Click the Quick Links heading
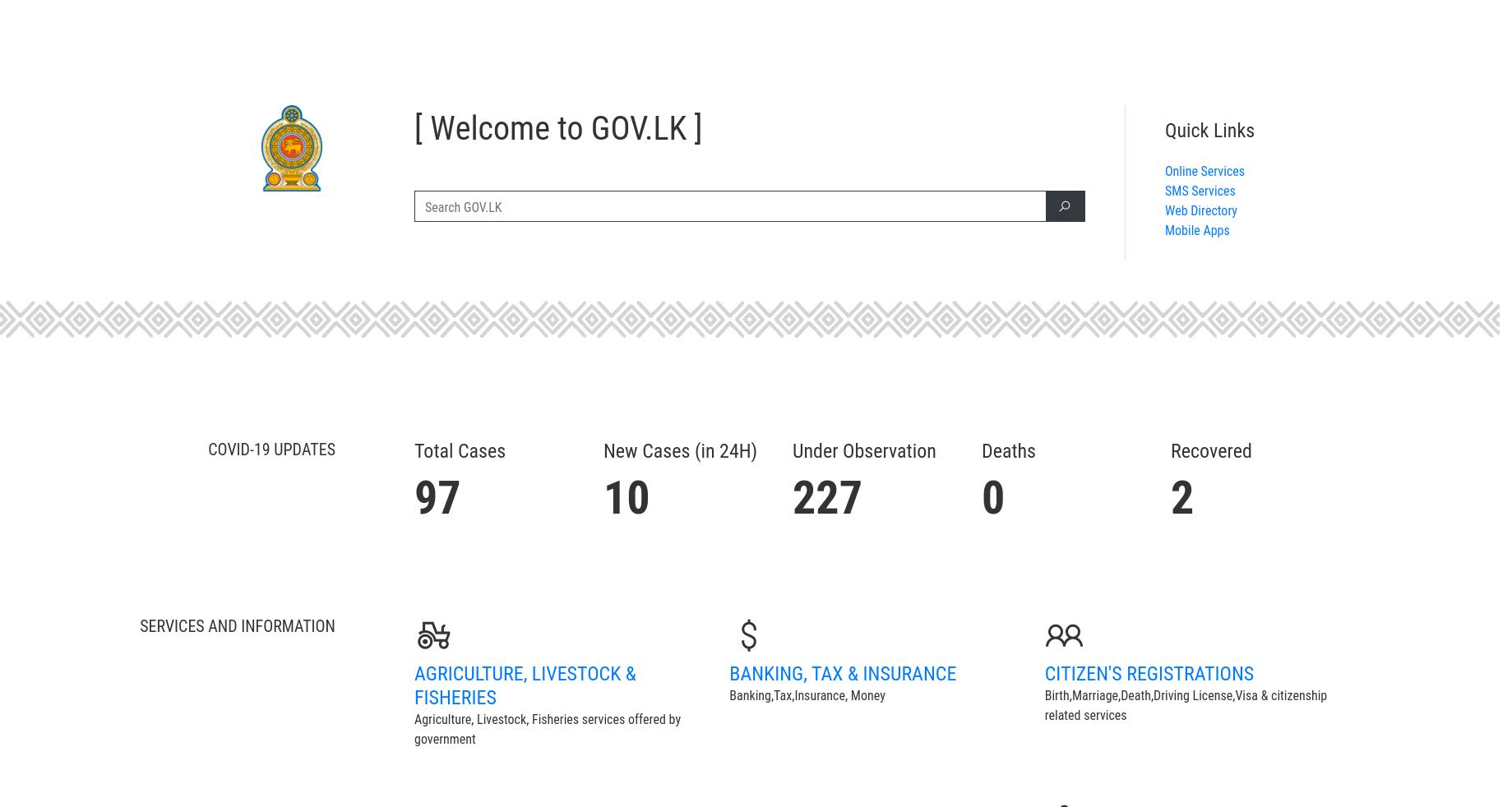This screenshot has width=1512, height=807. (1209, 130)
